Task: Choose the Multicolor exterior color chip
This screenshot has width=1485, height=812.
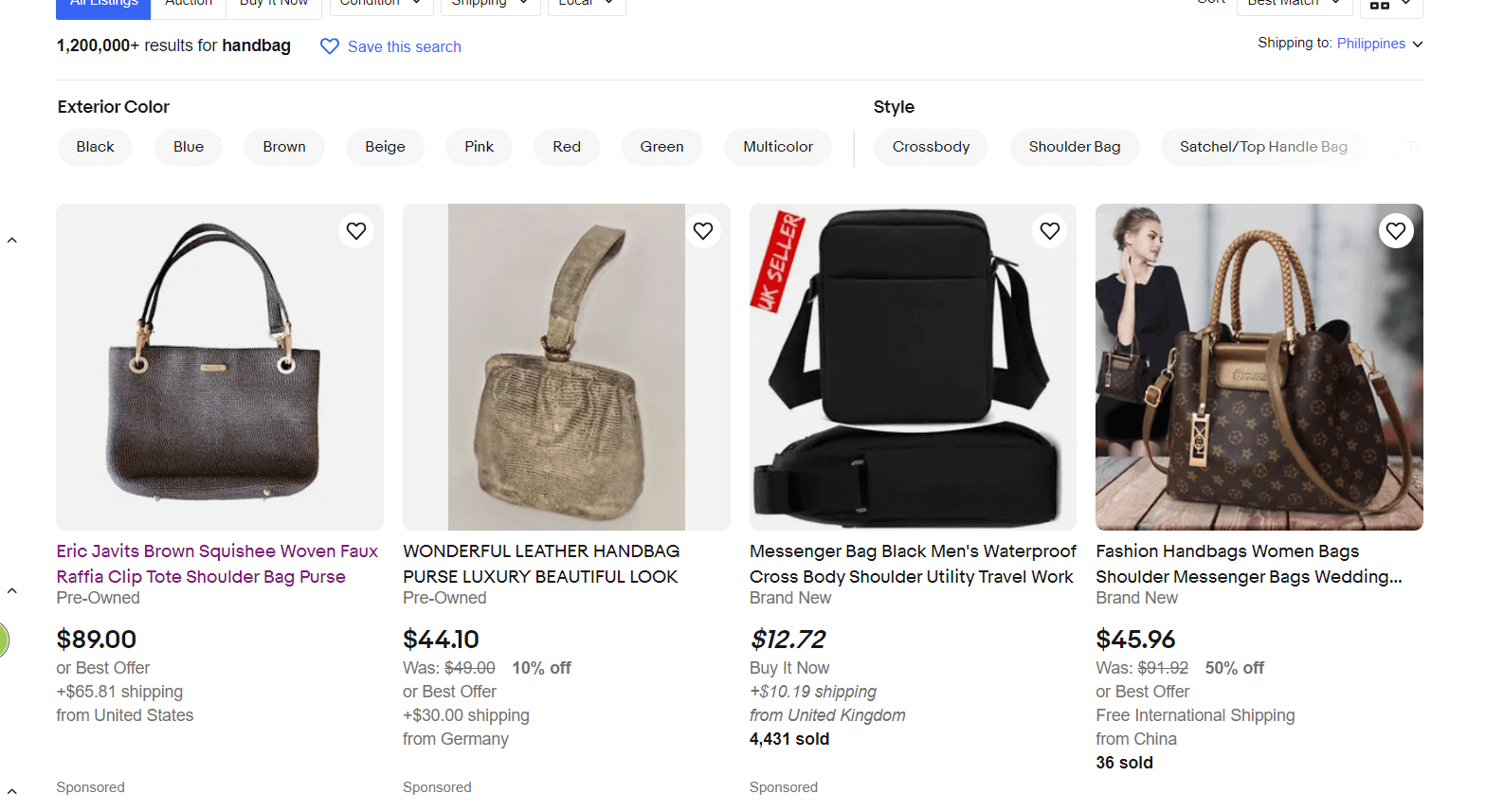Action: (778, 147)
